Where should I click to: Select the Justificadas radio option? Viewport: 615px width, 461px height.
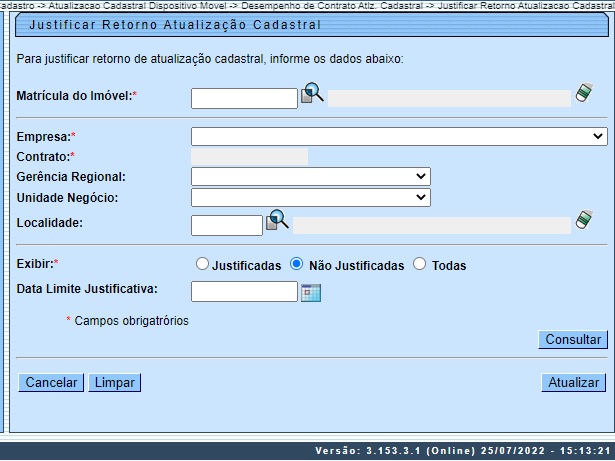point(203,265)
